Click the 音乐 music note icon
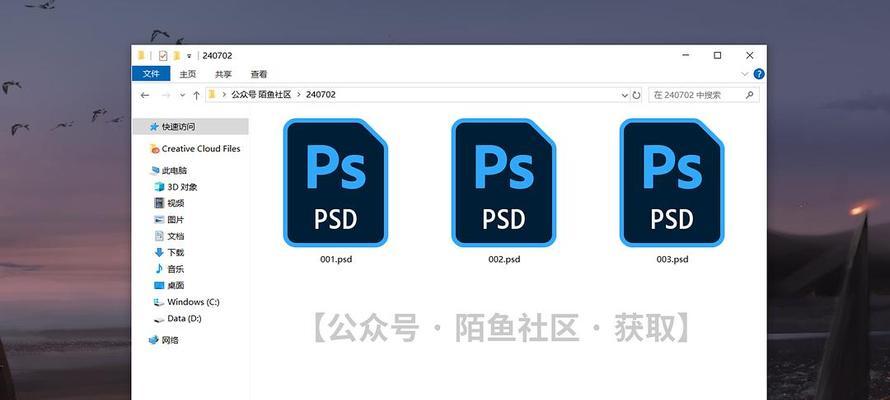 coord(159,269)
